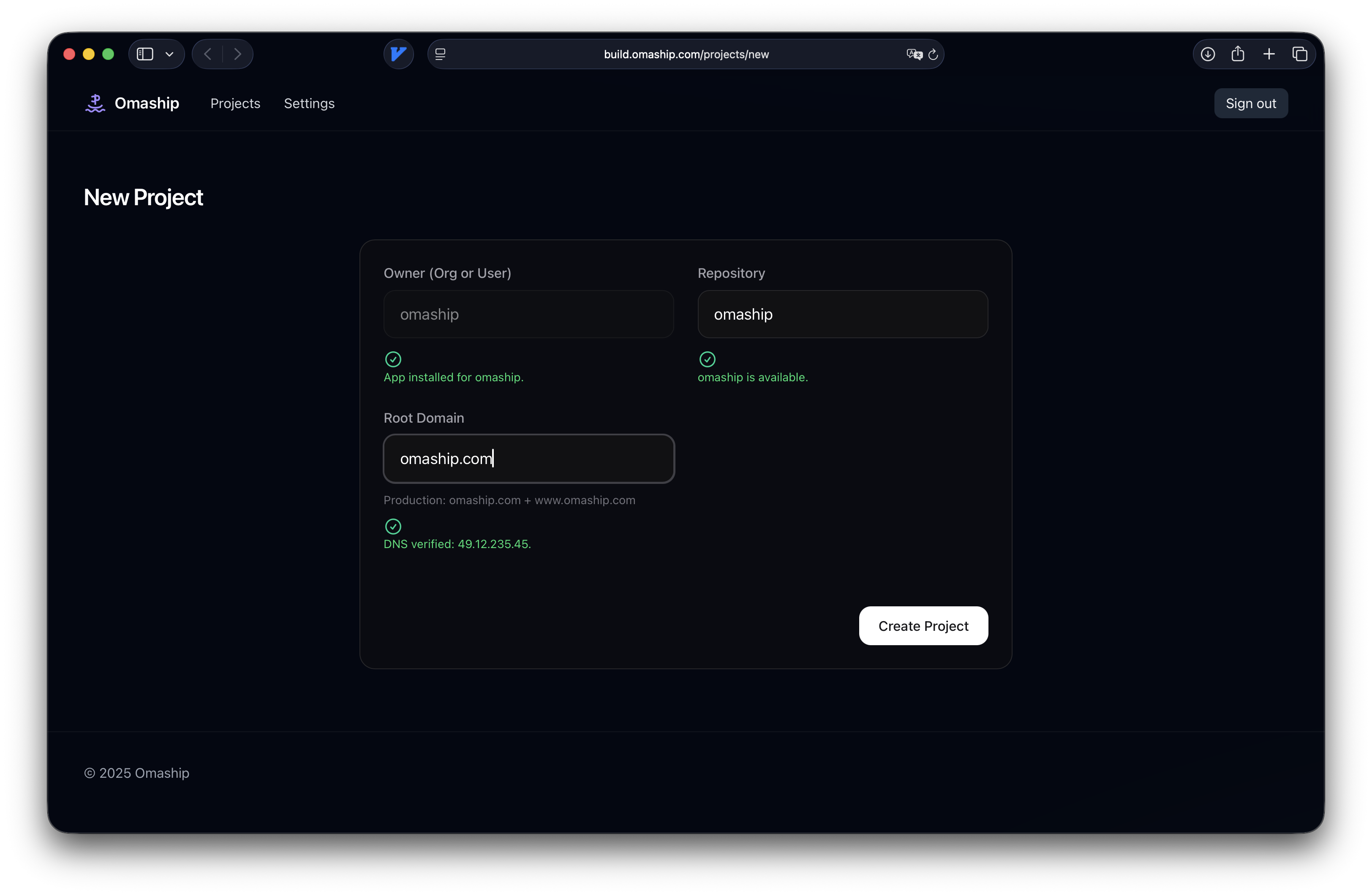Click the Create Project button
Screen dimensions: 1372x896
tap(923, 626)
